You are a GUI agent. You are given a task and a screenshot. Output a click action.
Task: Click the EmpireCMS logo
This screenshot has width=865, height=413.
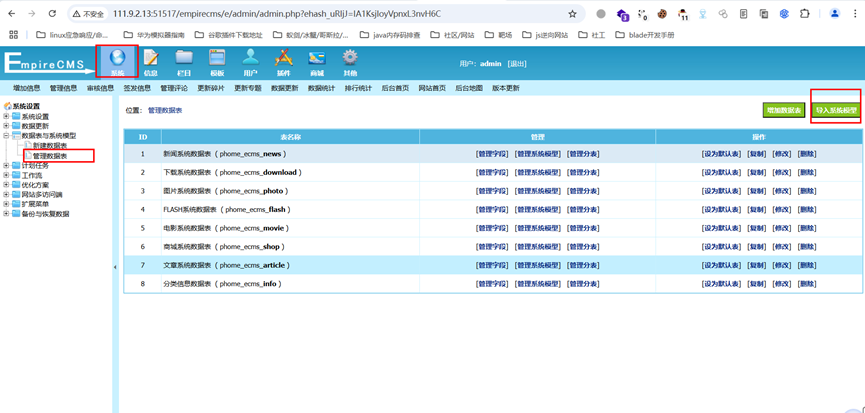click(49, 62)
